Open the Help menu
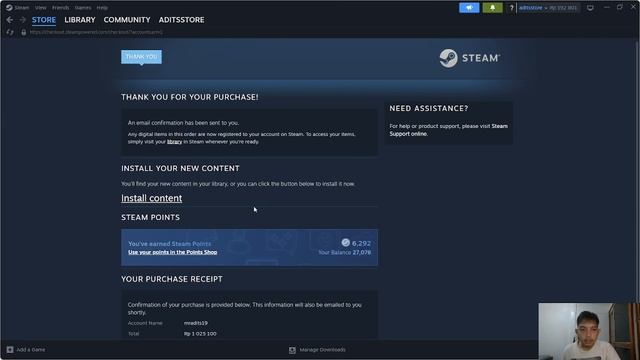640x360 pixels. [x=102, y=8]
